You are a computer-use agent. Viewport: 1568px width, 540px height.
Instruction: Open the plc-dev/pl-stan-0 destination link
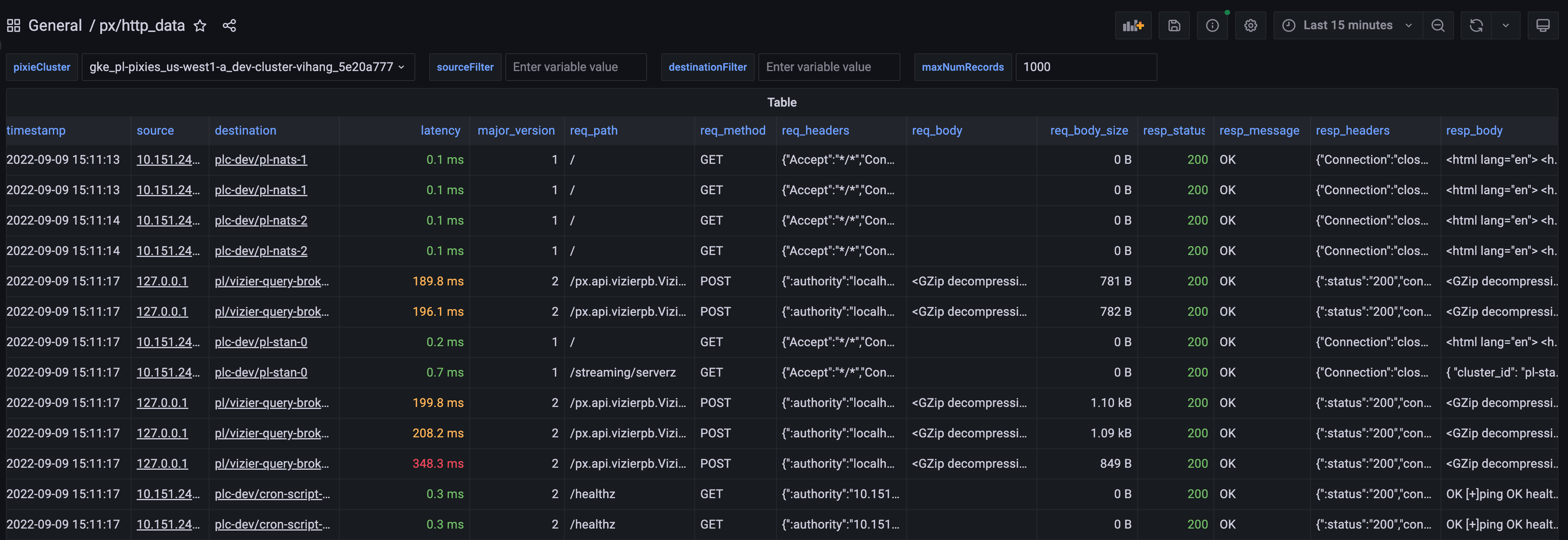click(261, 342)
